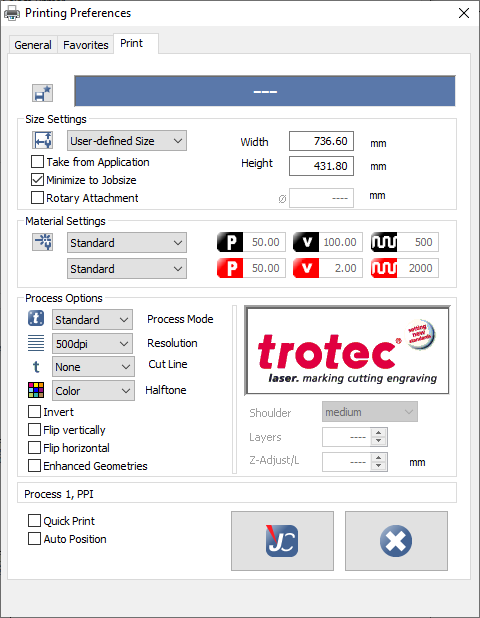Image resolution: width=480 pixels, height=618 pixels.
Task: Switch to the Favorites tab
Action: [x=86, y=45]
